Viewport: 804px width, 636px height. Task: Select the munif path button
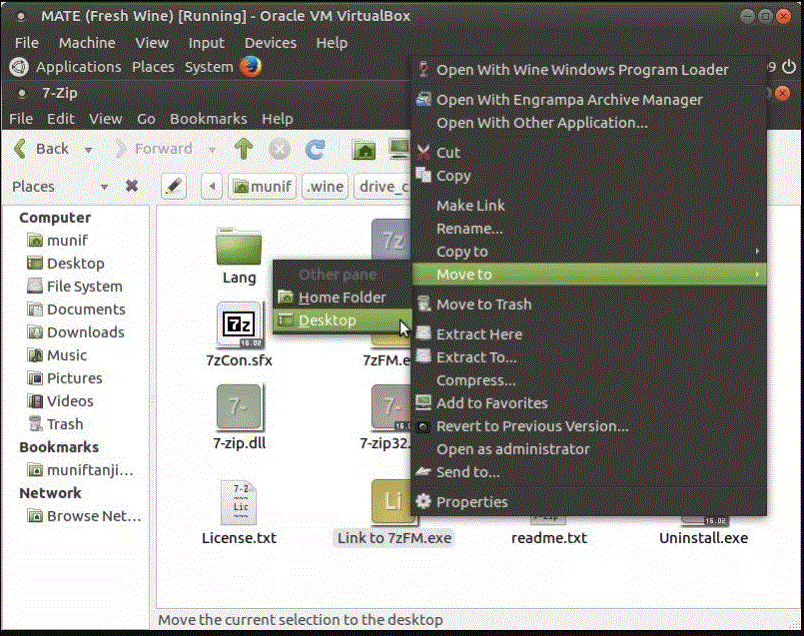[263, 186]
